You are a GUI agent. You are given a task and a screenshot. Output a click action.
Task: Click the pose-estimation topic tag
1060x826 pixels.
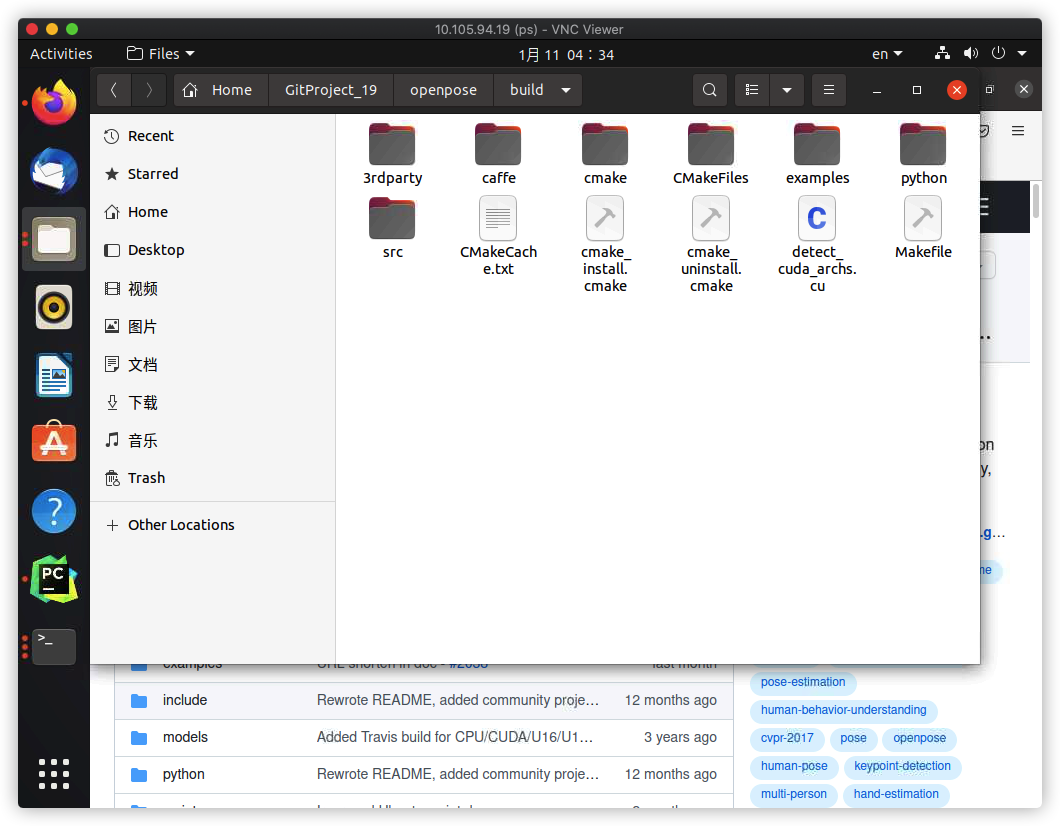802,682
